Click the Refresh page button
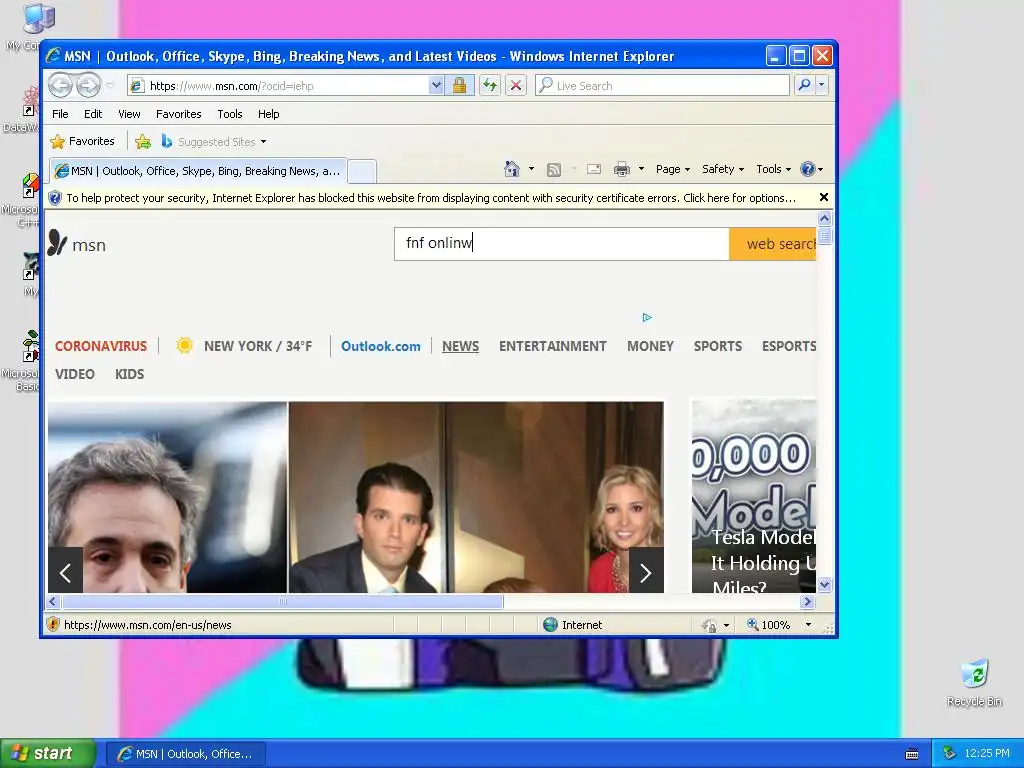Screen dimensions: 1024x768 490,86
